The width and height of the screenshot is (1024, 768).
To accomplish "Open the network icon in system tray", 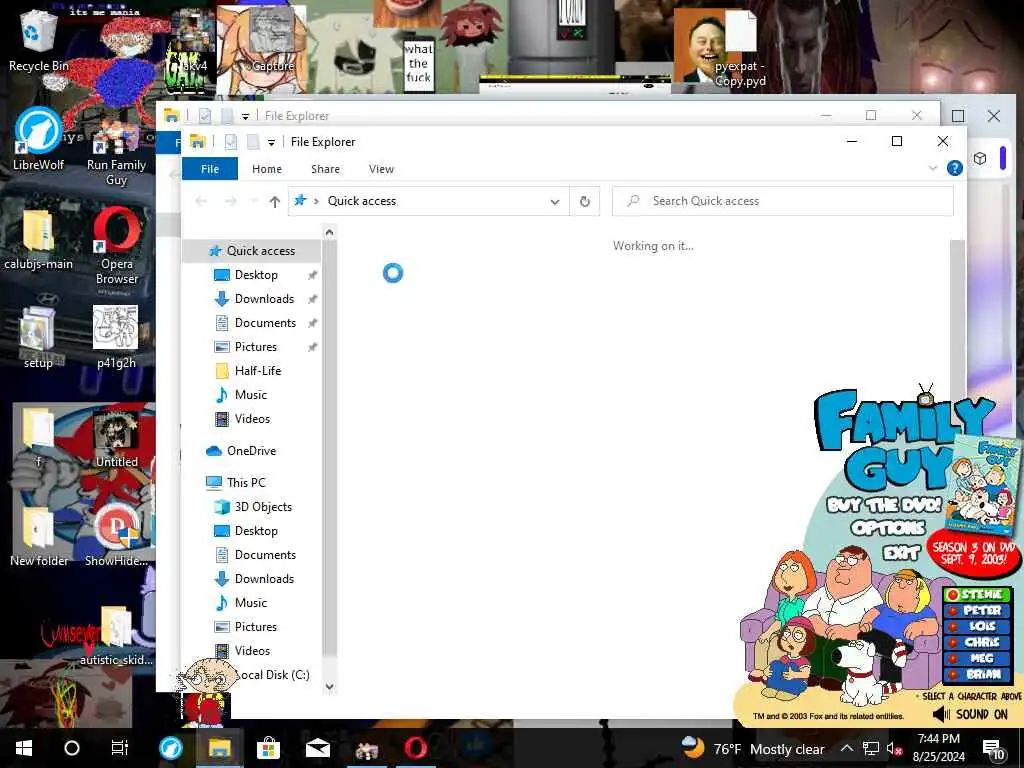I will click(x=871, y=748).
